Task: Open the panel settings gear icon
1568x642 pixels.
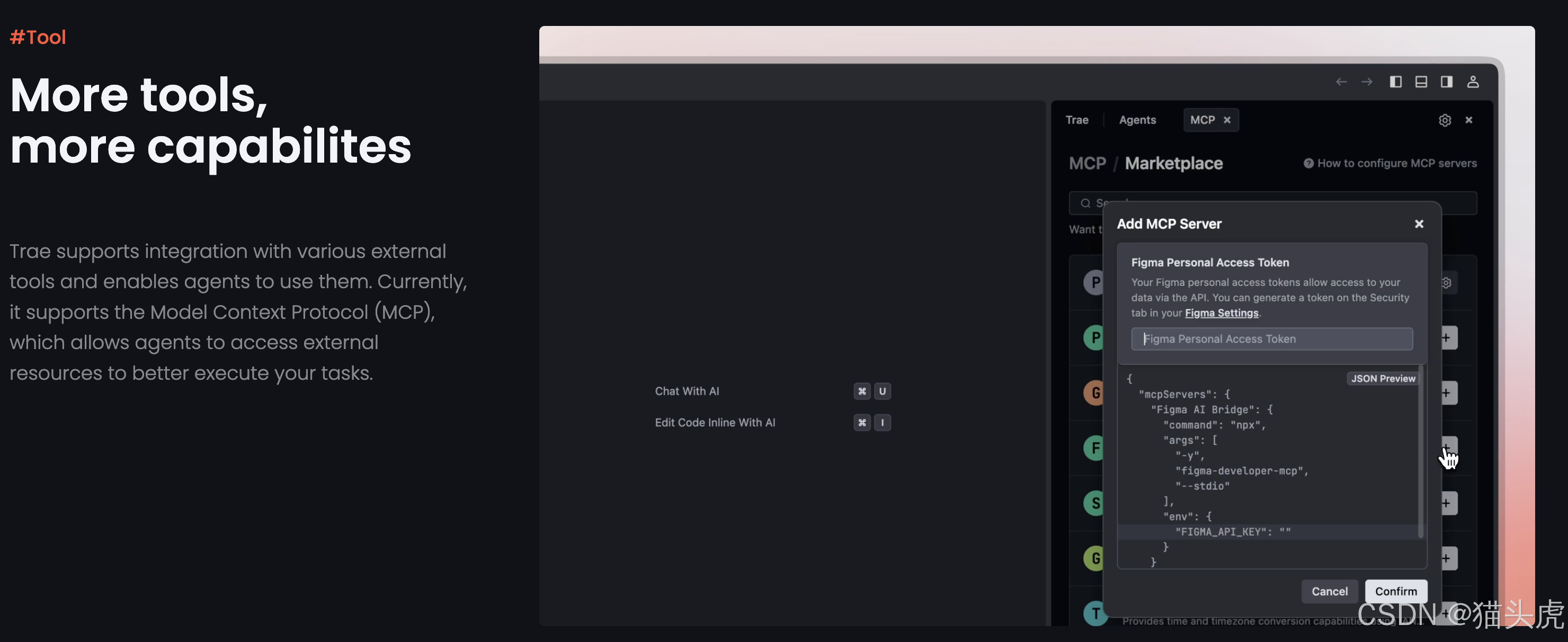Action: click(x=1445, y=120)
